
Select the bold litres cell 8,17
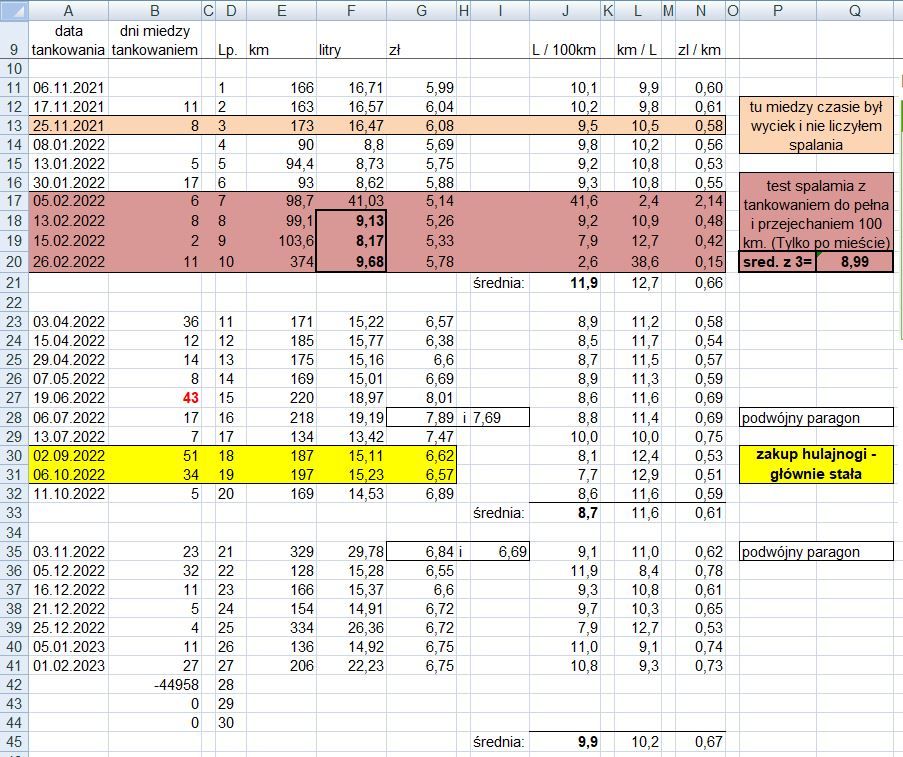coord(351,241)
